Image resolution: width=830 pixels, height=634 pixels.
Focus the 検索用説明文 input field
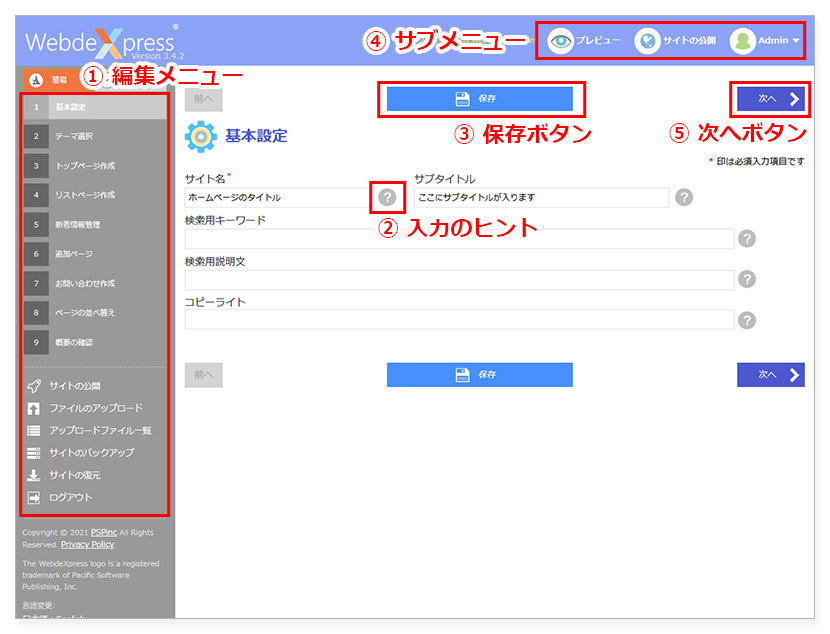(x=459, y=279)
